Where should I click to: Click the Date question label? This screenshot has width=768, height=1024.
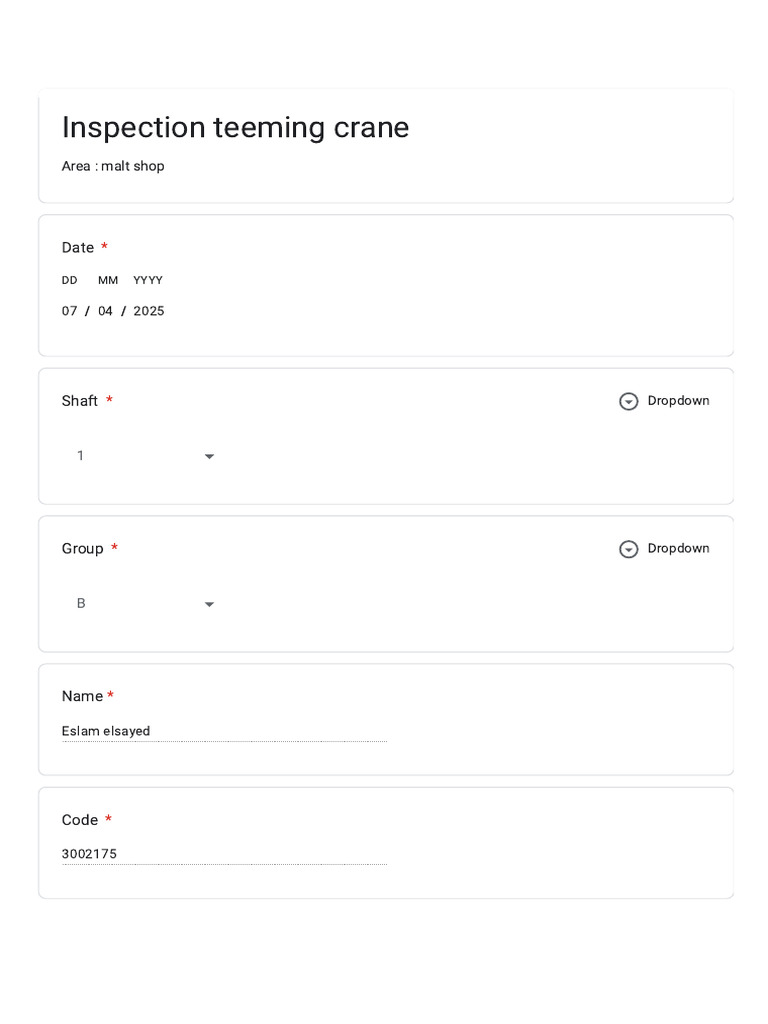(x=78, y=248)
